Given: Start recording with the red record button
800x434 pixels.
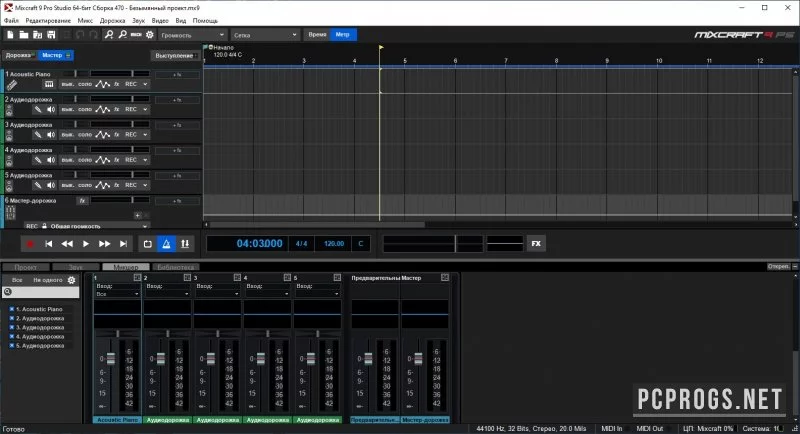Looking at the screenshot, I should coord(30,244).
